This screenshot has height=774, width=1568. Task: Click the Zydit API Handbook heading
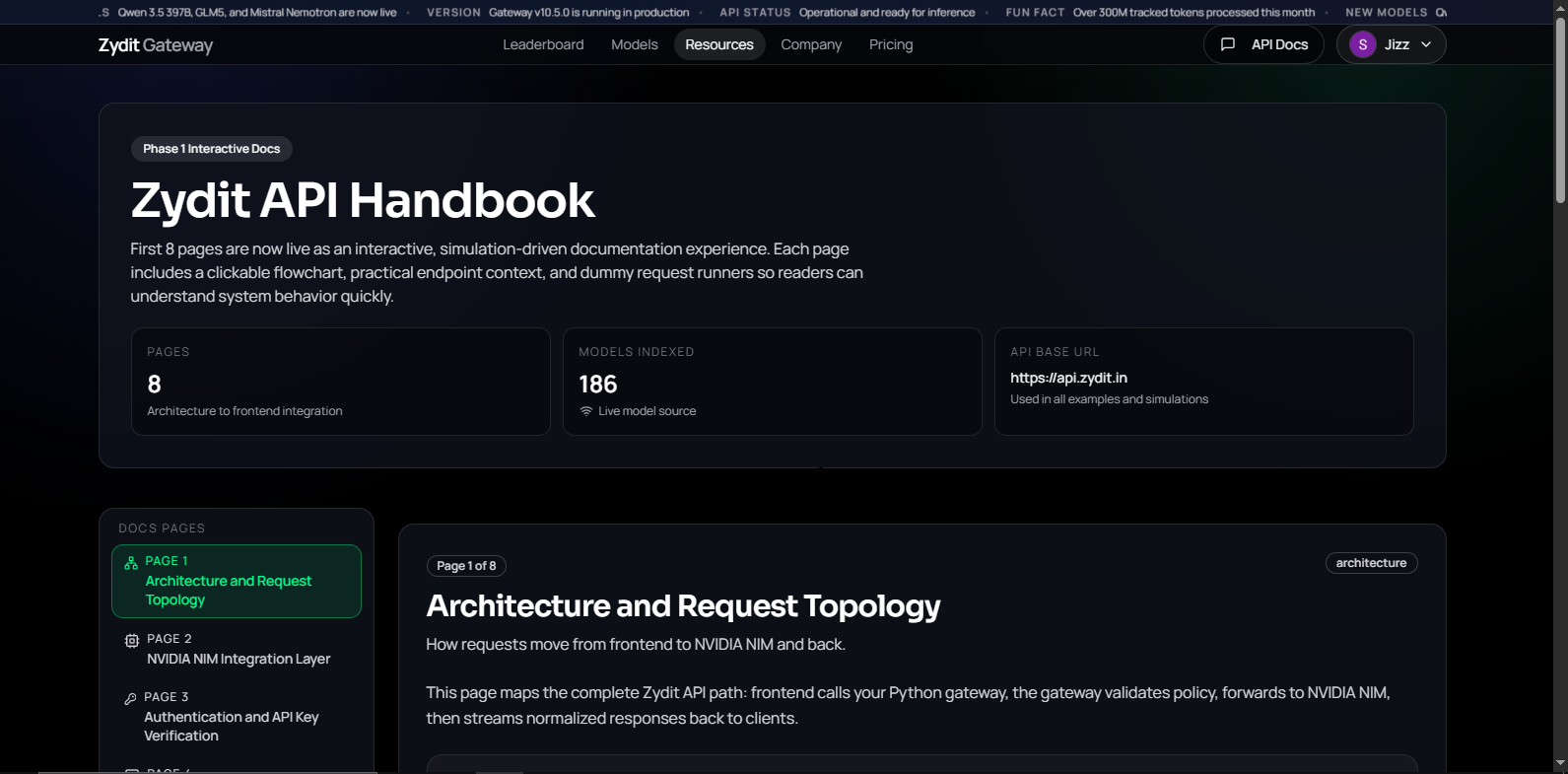(x=363, y=200)
